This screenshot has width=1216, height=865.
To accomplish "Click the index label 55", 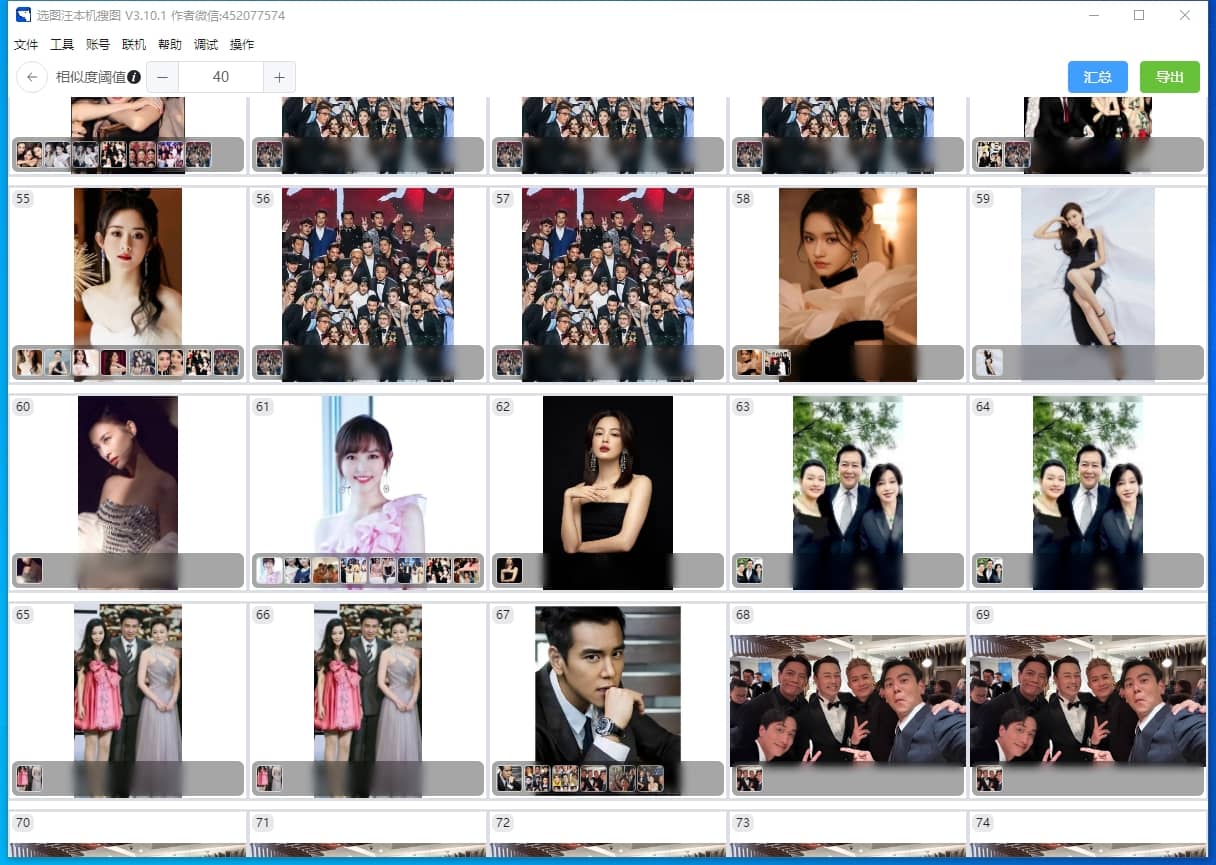I will tap(23, 199).
